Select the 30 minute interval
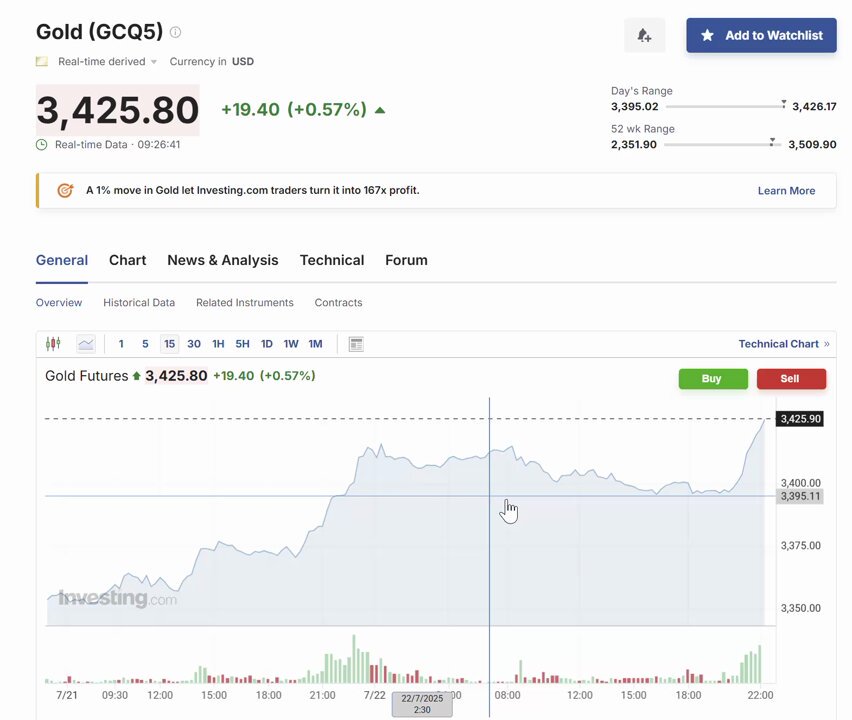Viewport: 852px width, 720px height. tap(194, 344)
